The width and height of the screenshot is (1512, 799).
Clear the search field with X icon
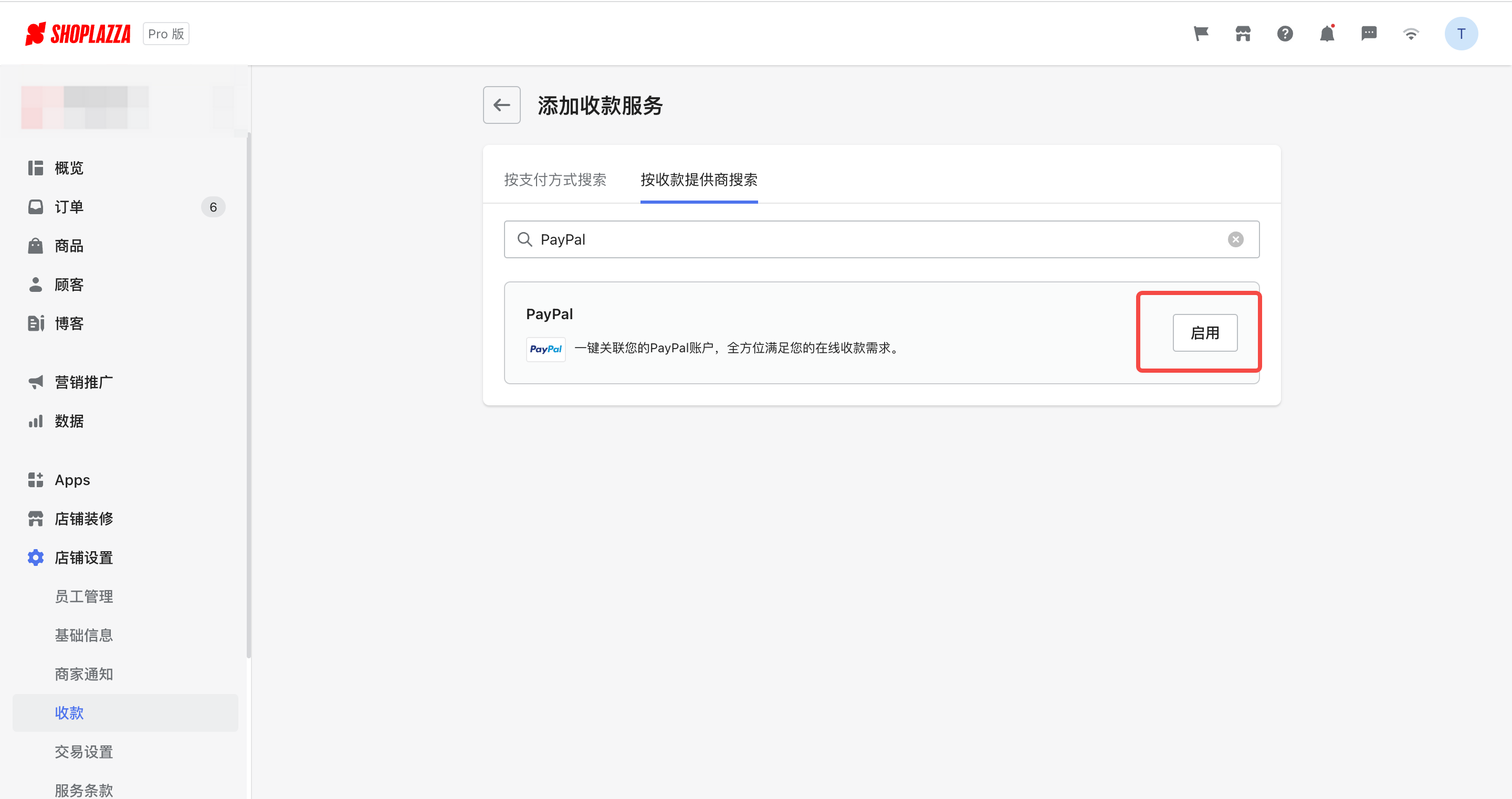(x=1235, y=239)
